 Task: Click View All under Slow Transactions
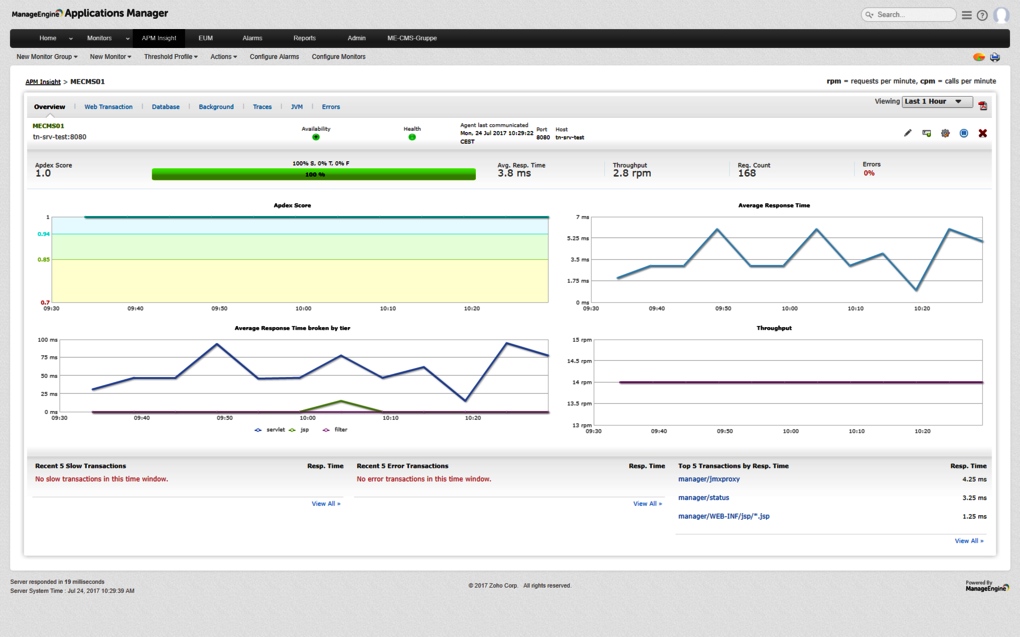(x=325, y=504)
